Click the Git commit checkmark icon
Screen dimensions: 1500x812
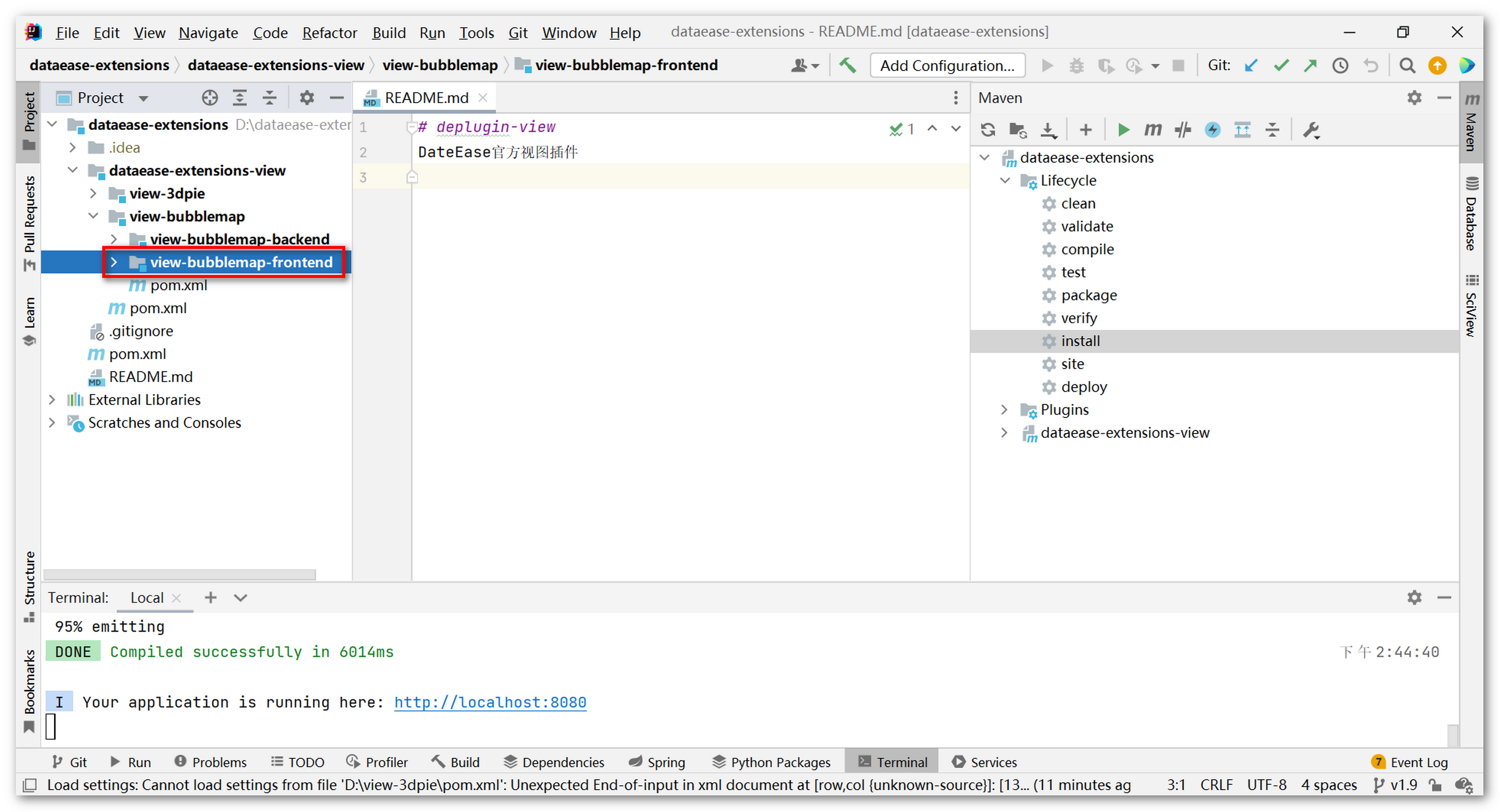click(1280, 65)
